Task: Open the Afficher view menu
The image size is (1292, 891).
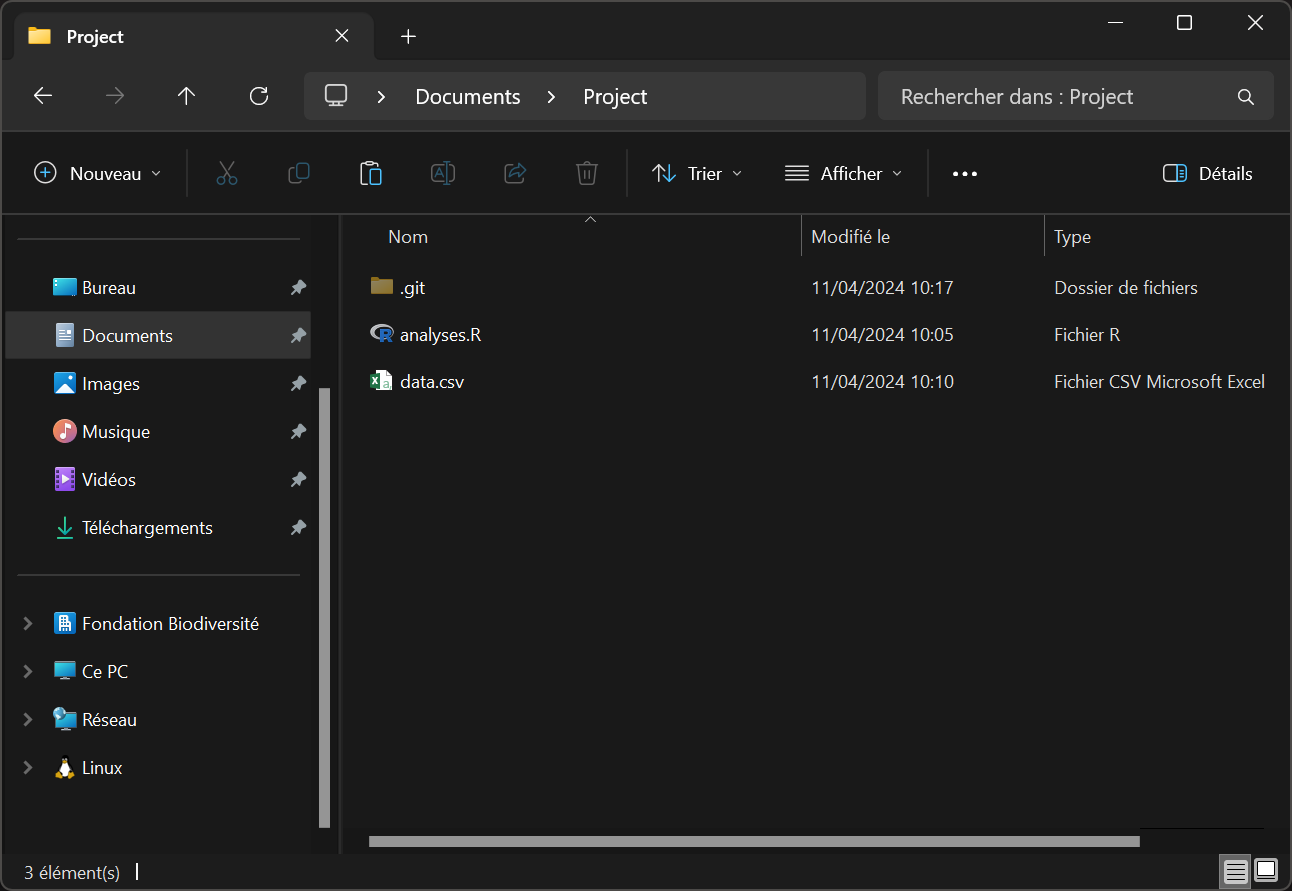Action: (x=843, y=173)
